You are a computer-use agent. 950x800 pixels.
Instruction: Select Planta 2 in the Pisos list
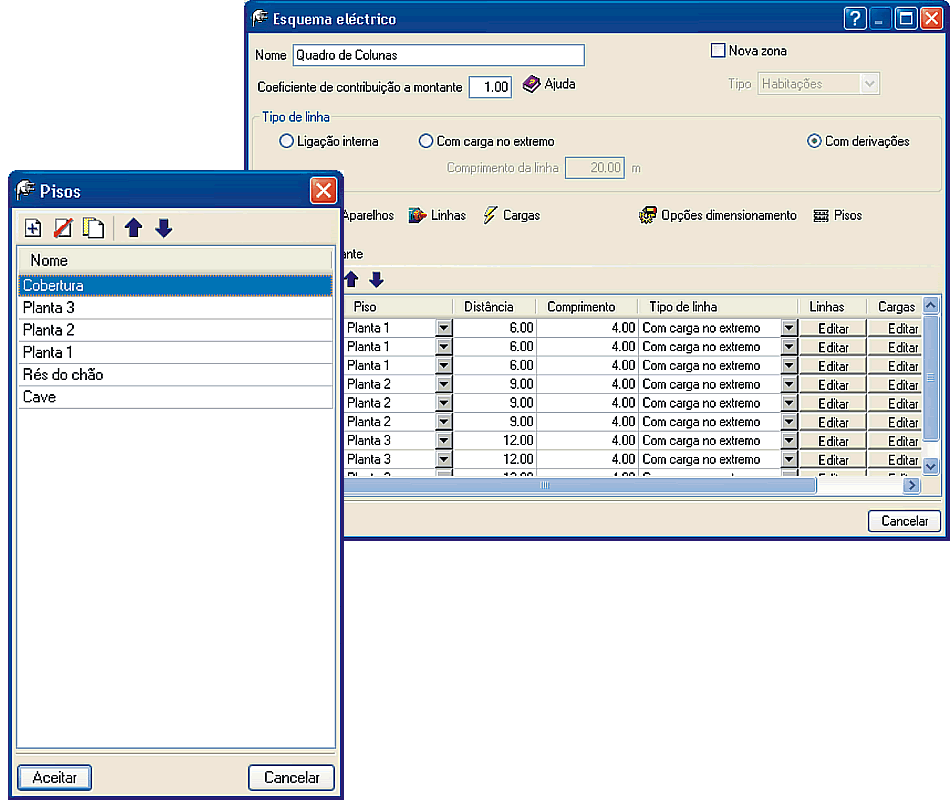pyautogui.click(x=176, y=330)
